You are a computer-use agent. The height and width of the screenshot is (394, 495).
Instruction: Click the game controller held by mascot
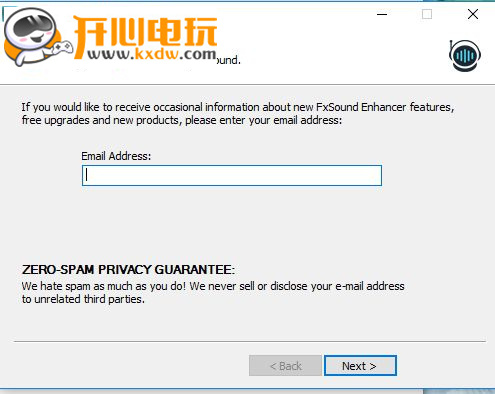point(63,47)
